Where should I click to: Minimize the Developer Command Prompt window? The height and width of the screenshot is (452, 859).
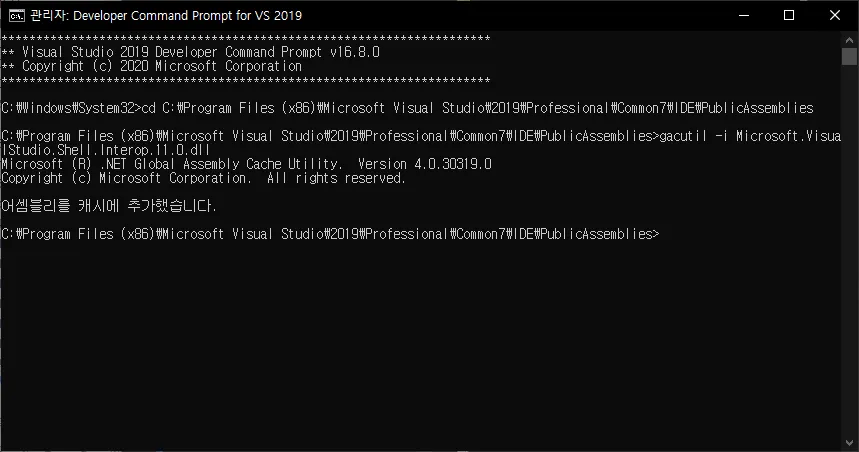click(743, 15)
